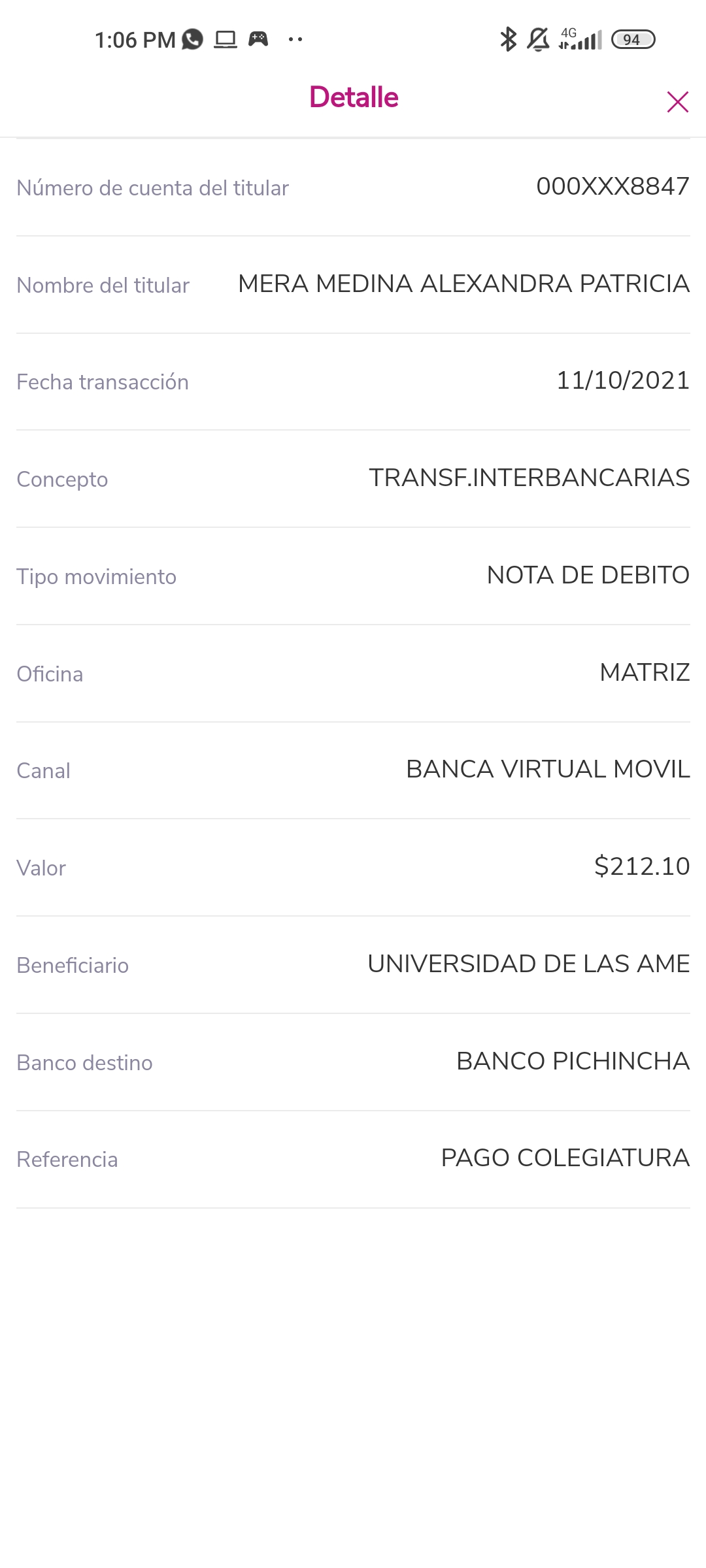Close the Detalle screen with X

(x=677, y=102)
